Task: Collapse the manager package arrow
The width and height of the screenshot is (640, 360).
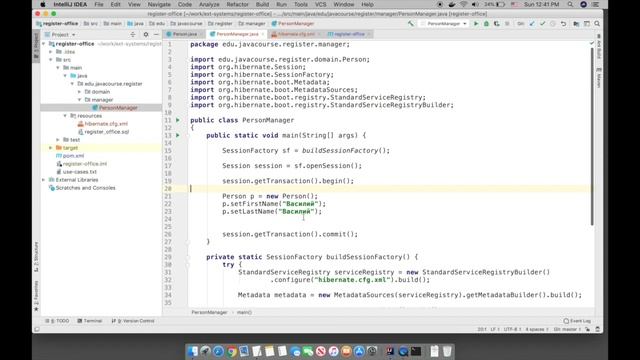Action: tap(80, 100)
